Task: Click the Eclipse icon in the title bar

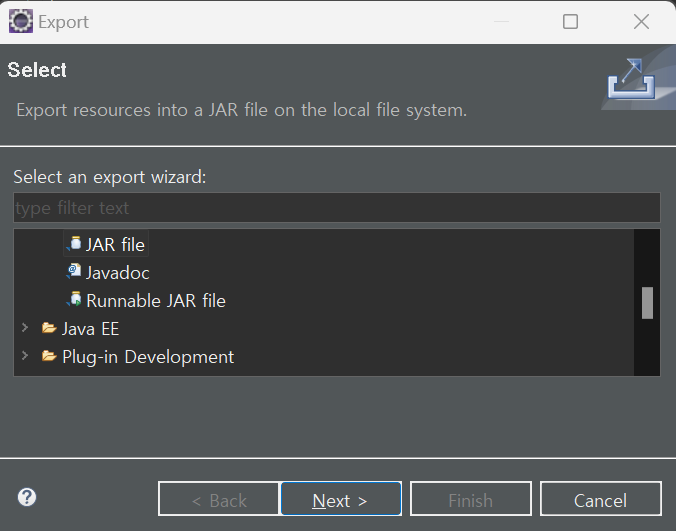Action: (21, 21)
